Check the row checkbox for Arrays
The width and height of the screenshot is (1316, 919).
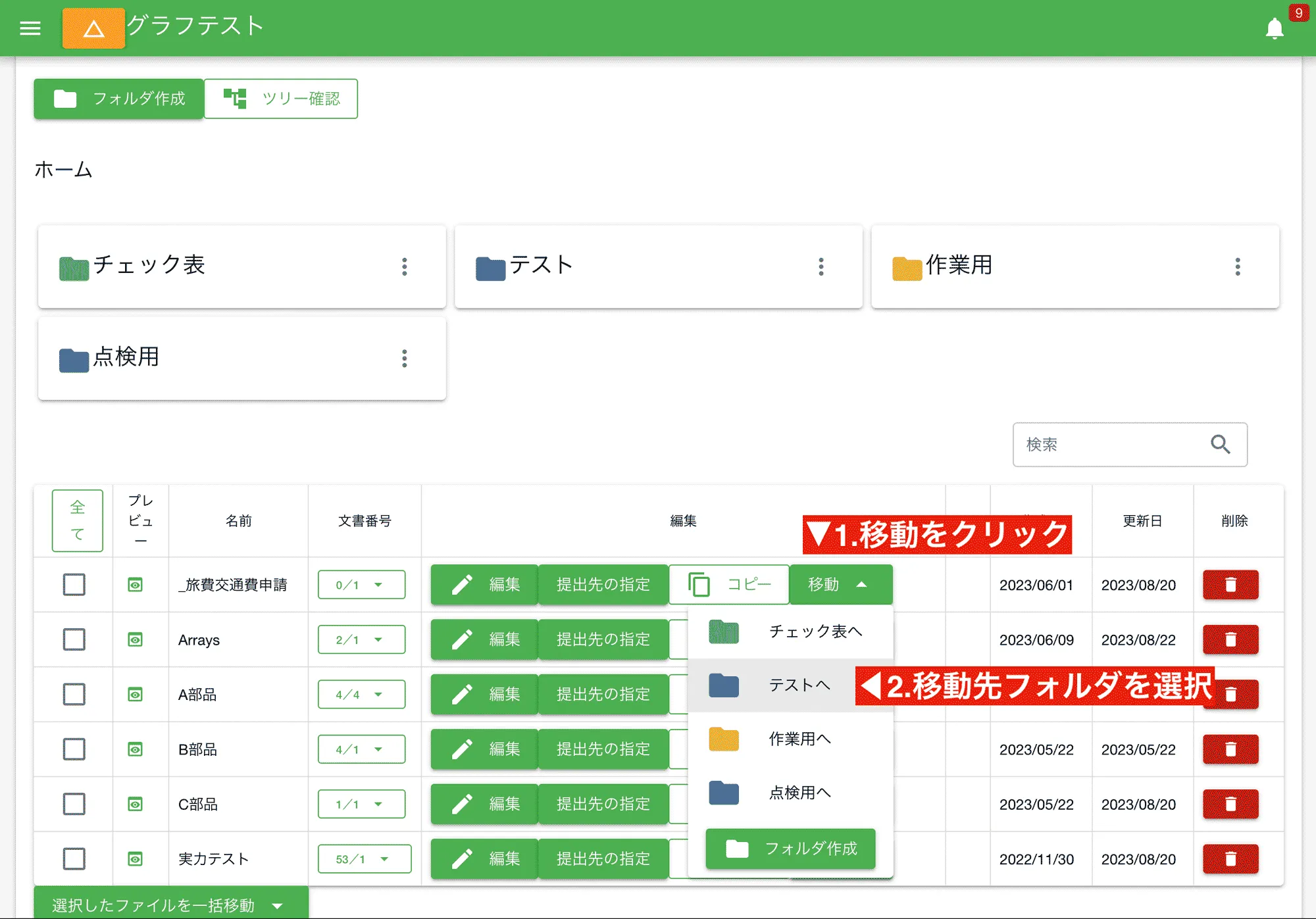74,639
